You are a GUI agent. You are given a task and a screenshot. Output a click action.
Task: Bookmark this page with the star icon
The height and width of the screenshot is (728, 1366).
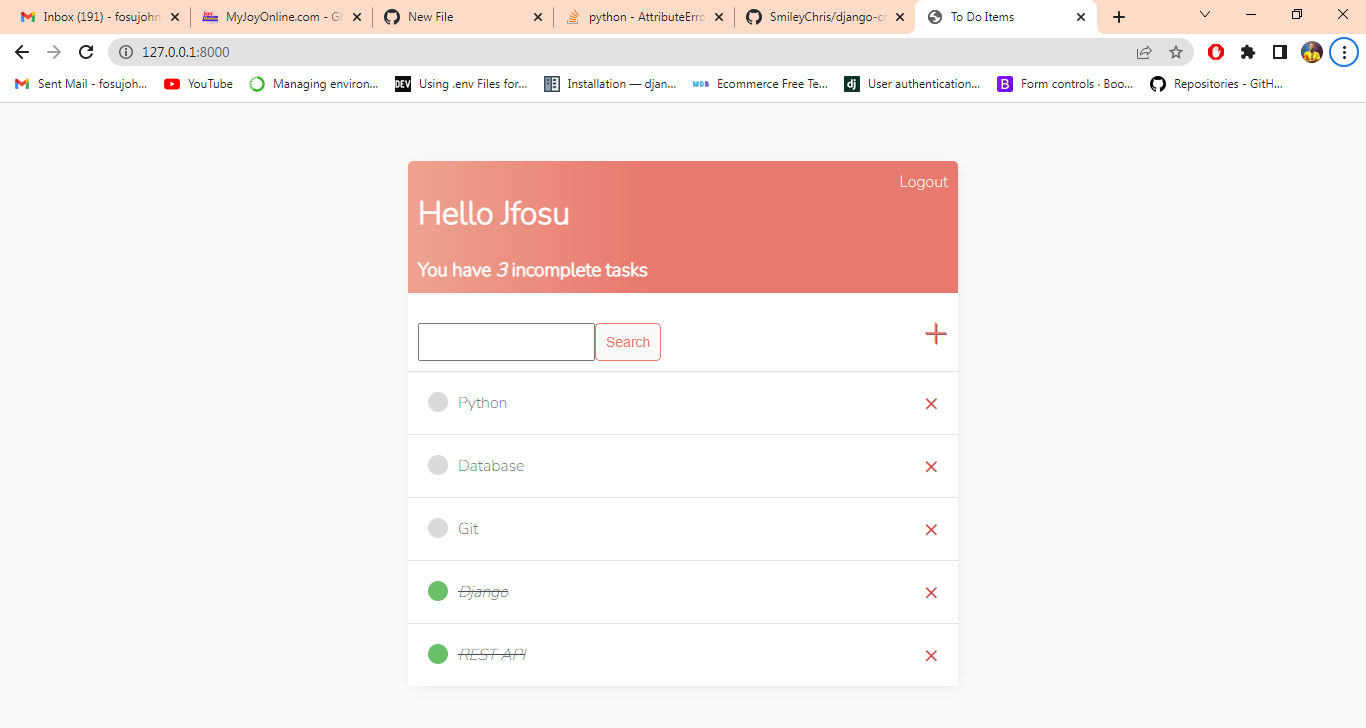coord(1176,52)
